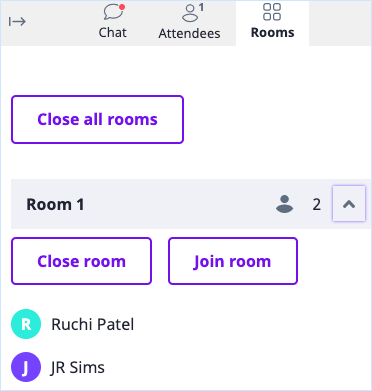Click the Close room button
This screenshot has height=391, width=372.
pos(82,261)
